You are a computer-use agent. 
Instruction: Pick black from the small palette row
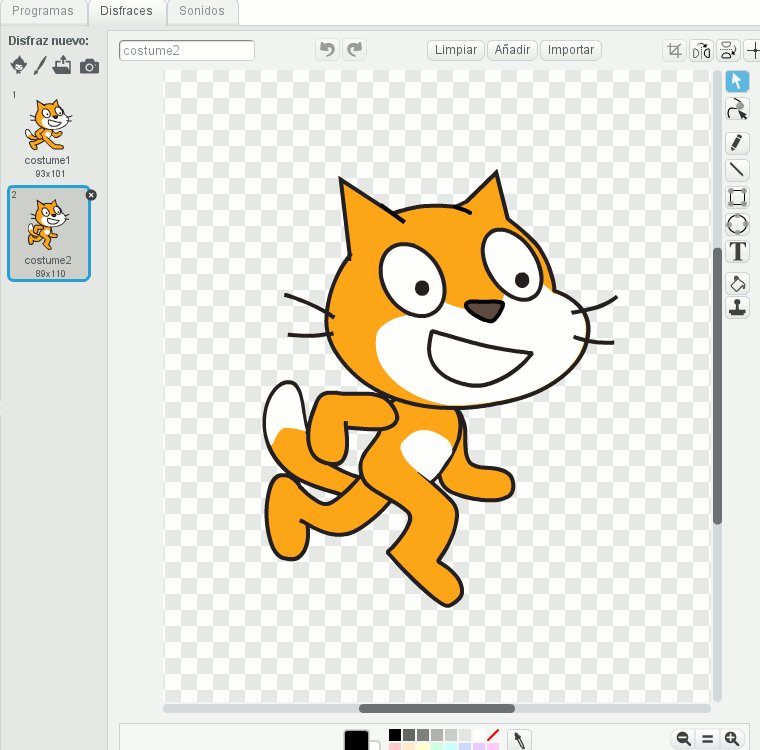[x=395, y=735]
